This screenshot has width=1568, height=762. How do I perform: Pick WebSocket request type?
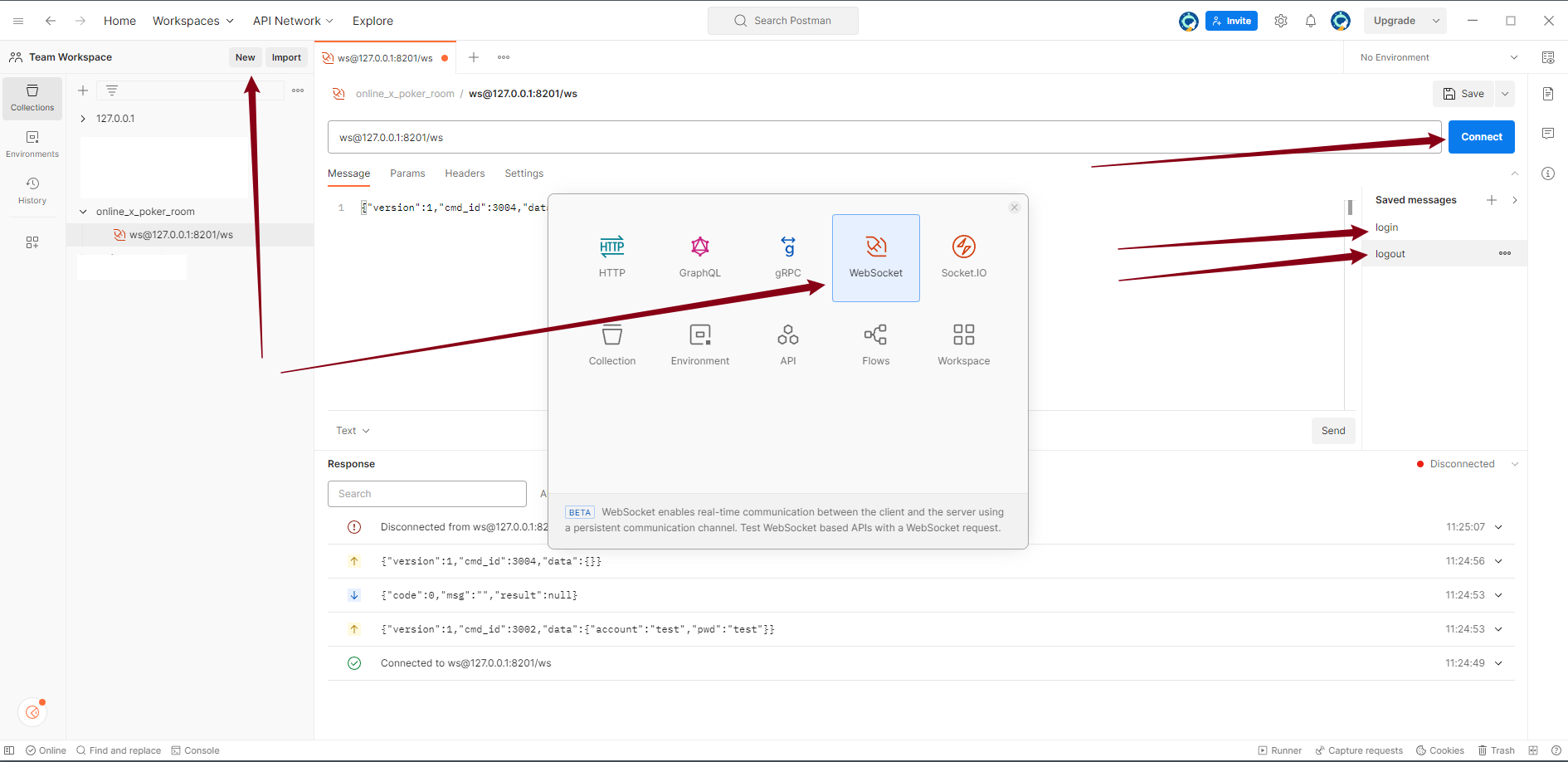point(876,257)
